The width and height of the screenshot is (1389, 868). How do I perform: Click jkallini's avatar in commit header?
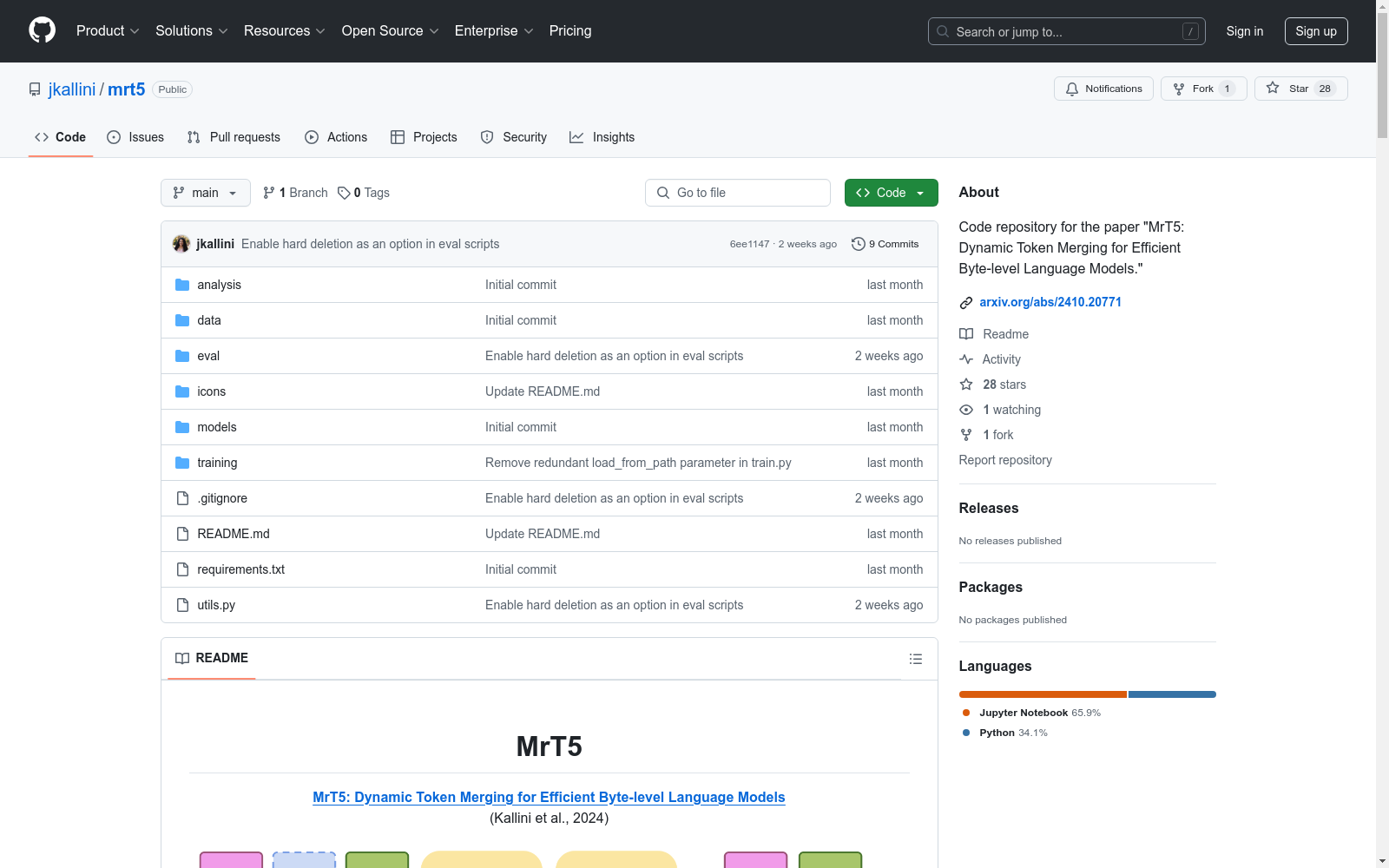[181, 244]
